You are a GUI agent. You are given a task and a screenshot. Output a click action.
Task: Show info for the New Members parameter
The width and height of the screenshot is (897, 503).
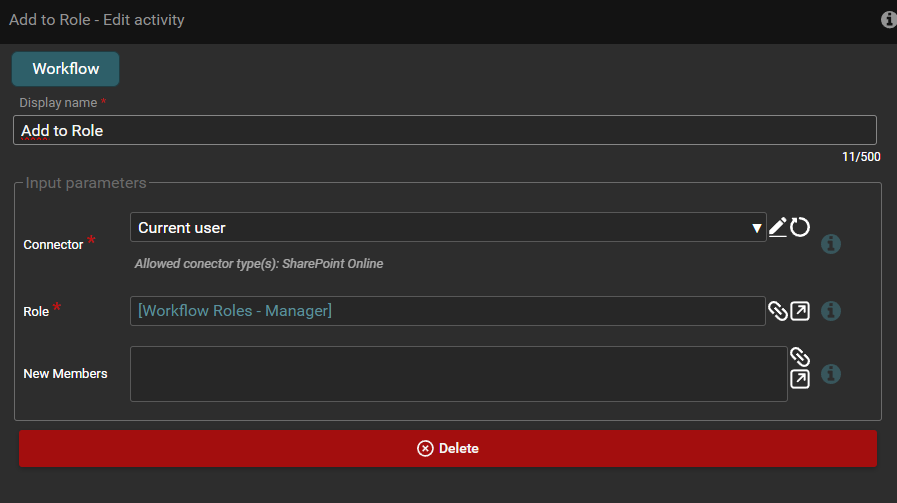tap(831, 374)
